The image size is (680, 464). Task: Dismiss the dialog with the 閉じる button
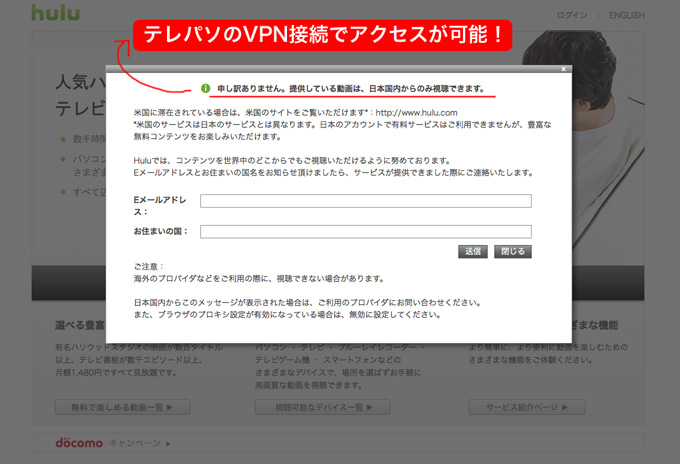coord(513,252)
